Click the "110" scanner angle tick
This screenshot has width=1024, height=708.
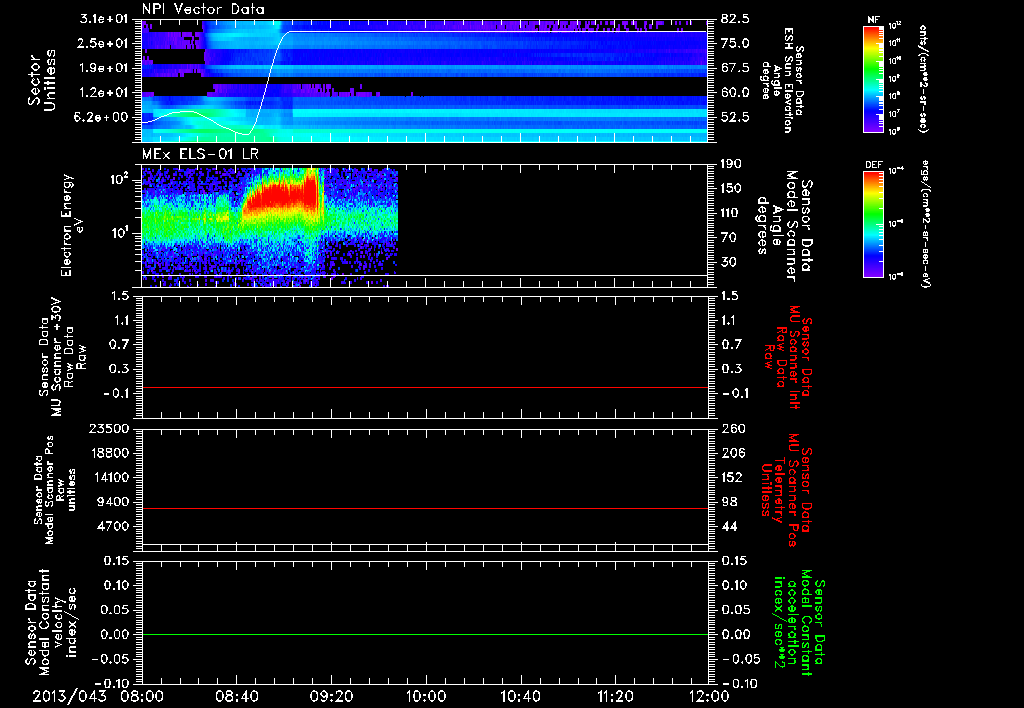tap(731, 213)
